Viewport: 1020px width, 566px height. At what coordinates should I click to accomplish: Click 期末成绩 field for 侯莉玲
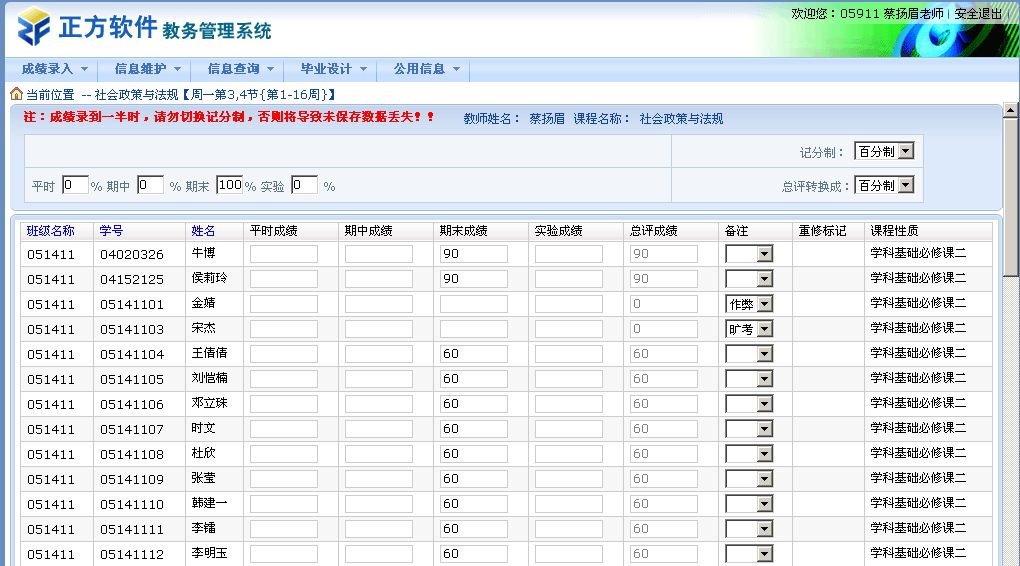point(474,278)
